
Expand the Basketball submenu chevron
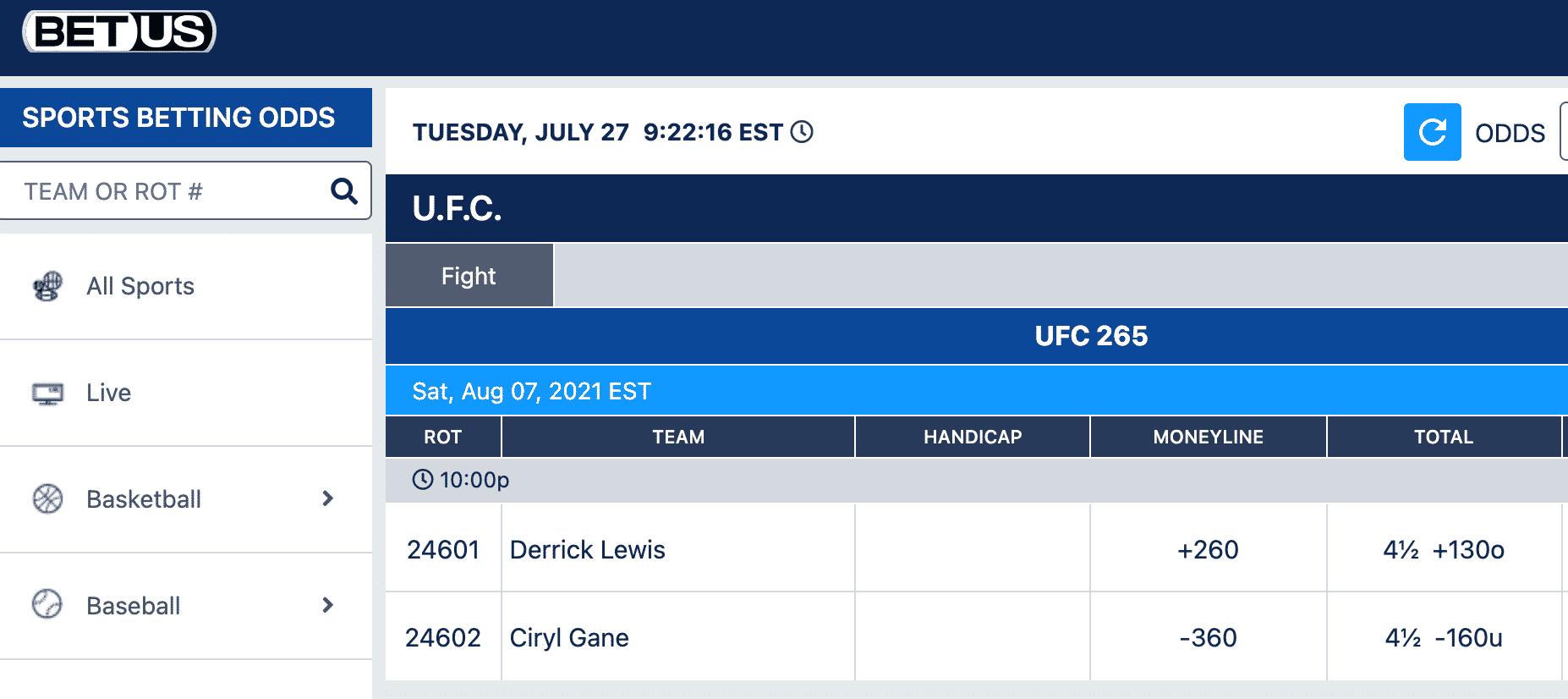click(x=328, y=498)
